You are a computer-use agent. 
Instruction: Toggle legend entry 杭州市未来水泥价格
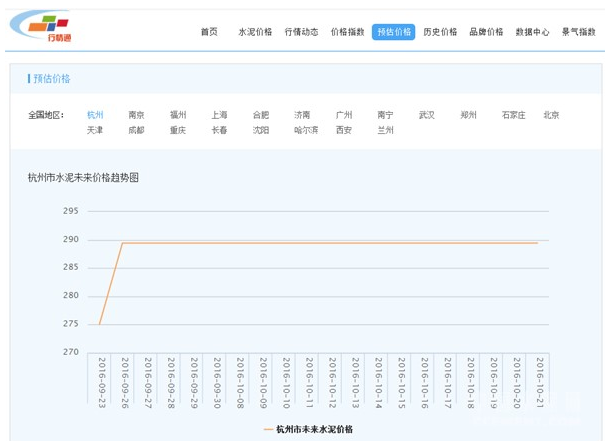pos(309,429)
